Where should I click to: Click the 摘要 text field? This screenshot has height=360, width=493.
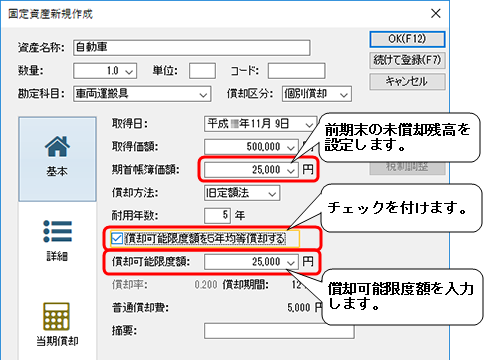point(279,331)
